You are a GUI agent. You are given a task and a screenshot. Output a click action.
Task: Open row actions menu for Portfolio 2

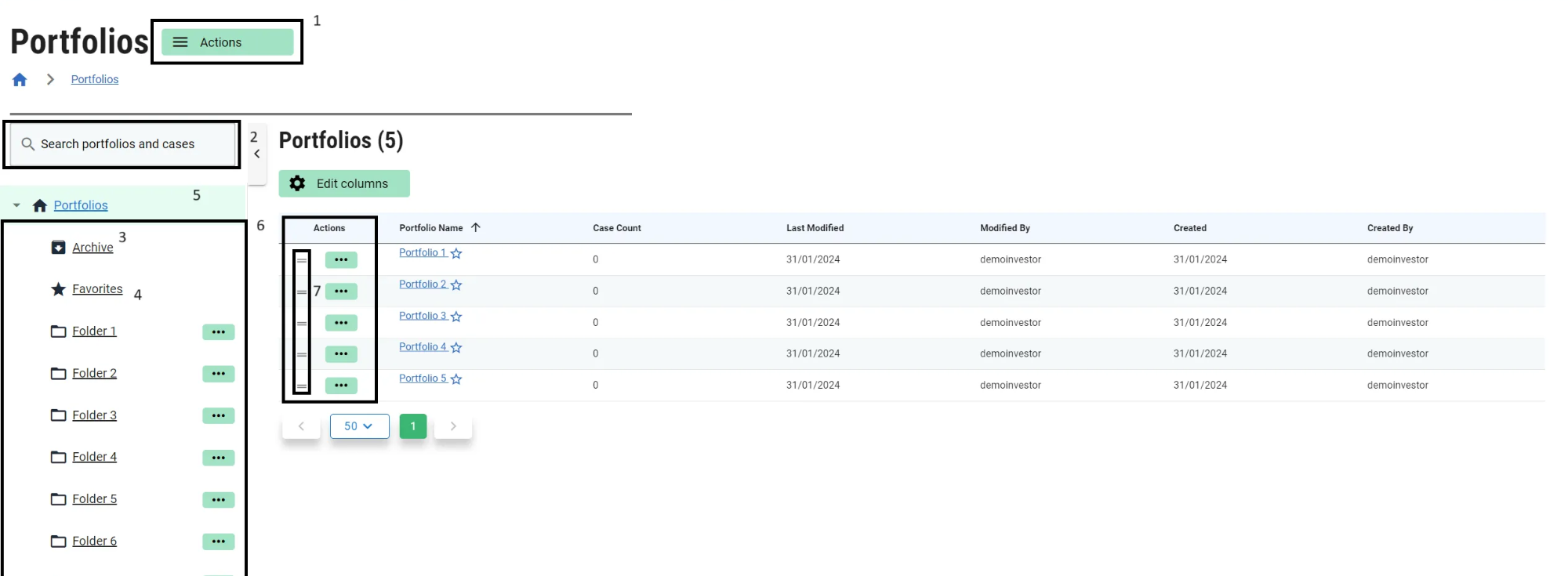pyautogui.click(x=341, y=292)
